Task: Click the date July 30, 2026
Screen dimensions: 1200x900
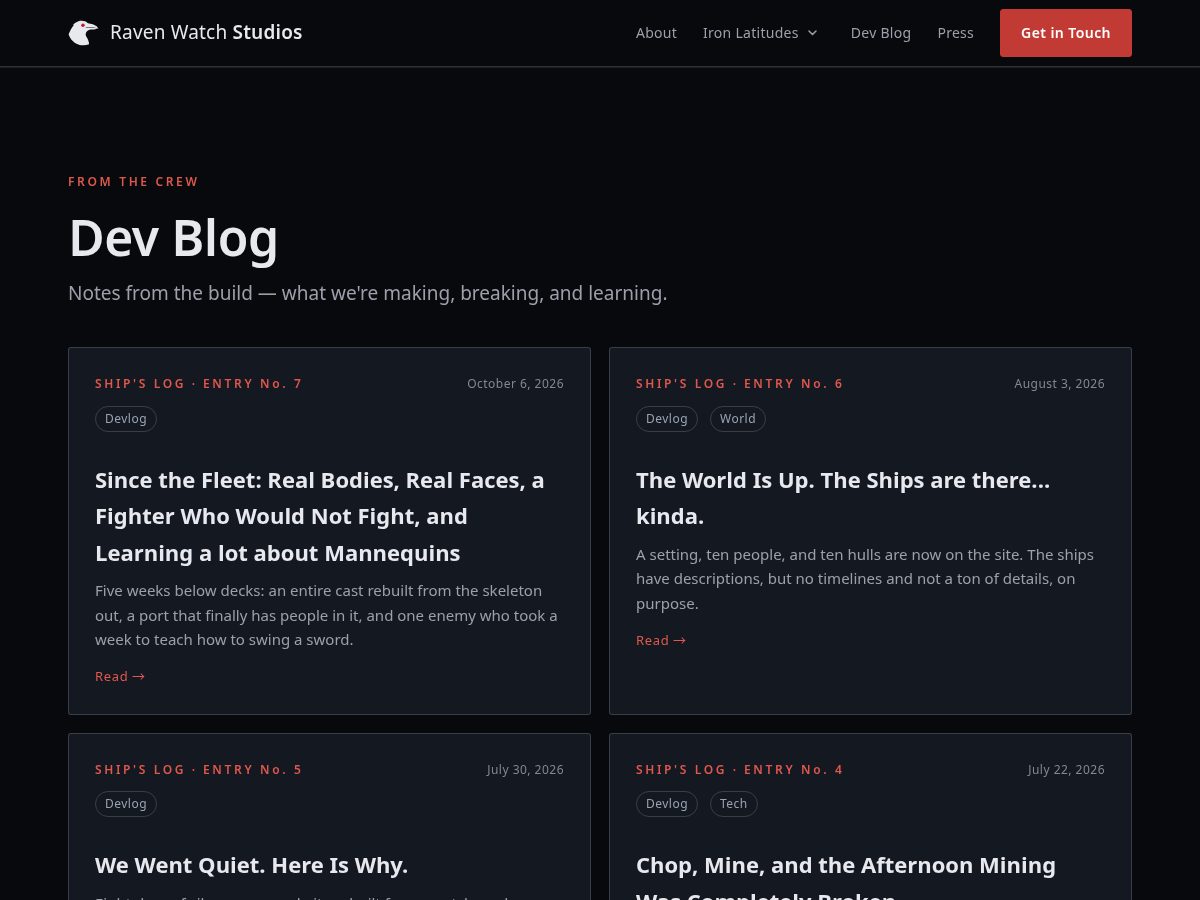Action: click(x=525, y=770)
